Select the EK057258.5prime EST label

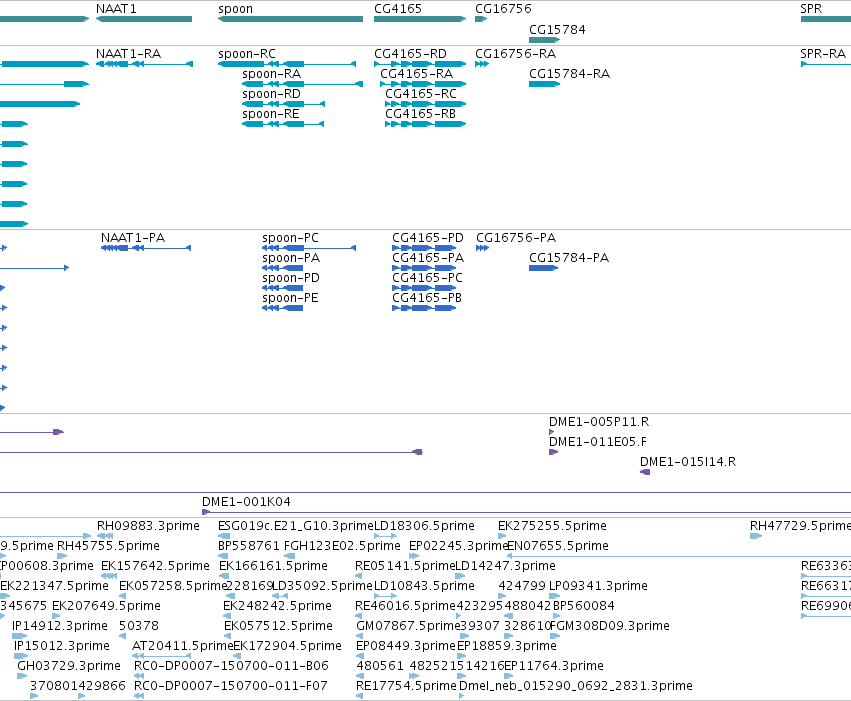pos(172,586)
